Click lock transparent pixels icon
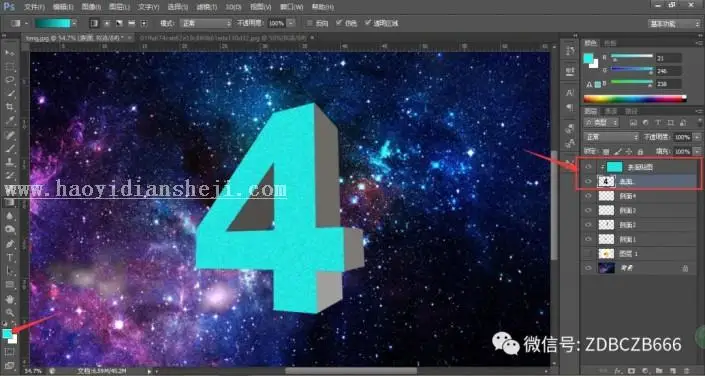The height and width of the screenshot is (376, 705). coord(606,152)
